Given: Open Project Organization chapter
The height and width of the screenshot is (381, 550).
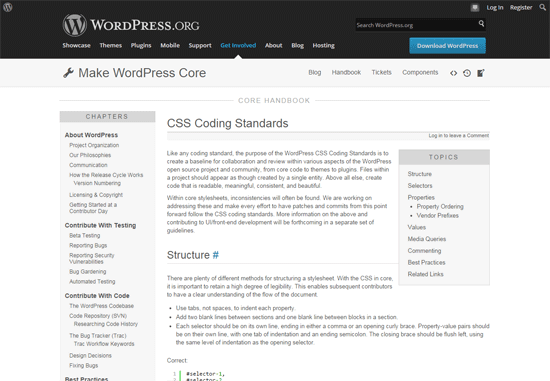Looking at the screenshot, I should pos(94,145).
